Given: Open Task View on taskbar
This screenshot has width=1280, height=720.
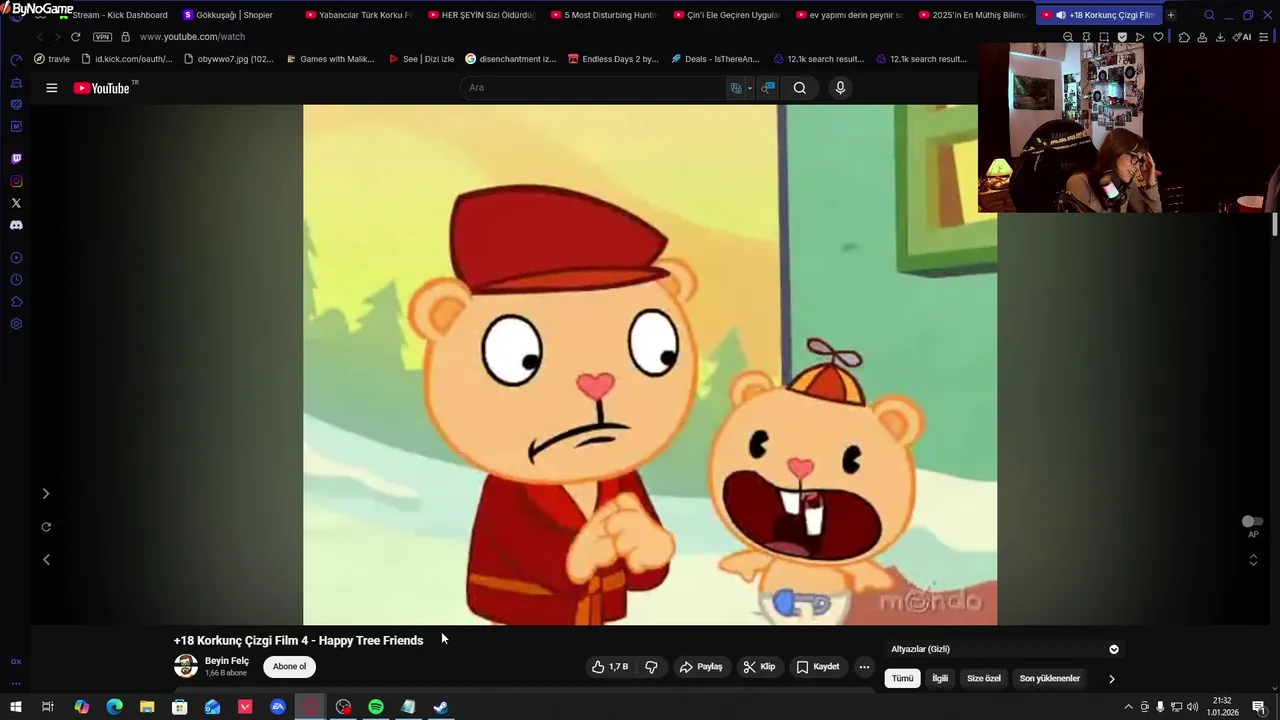Looking at the screenshot, I should click(x=47, y=707).
